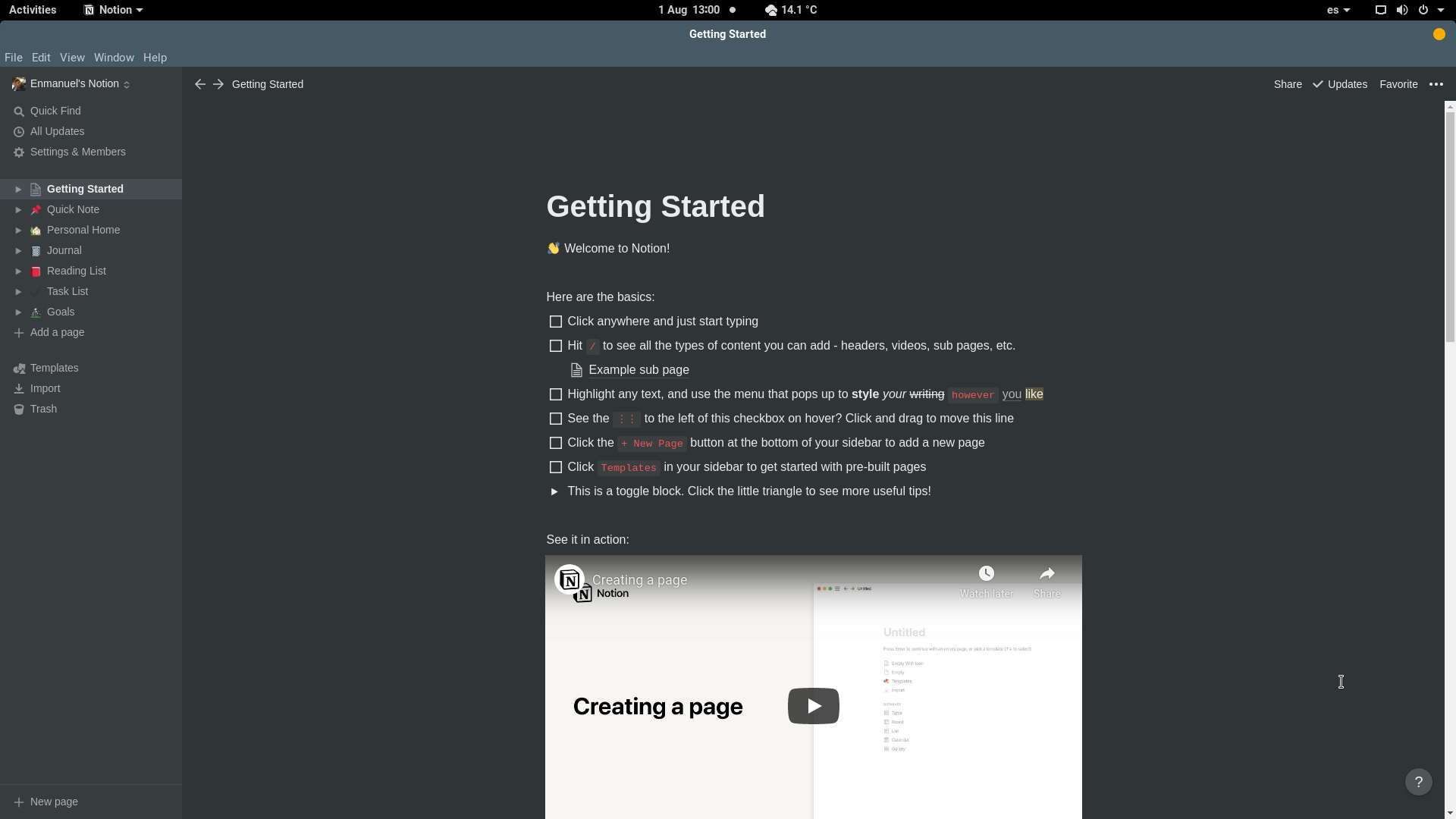
Task: Open the File menu
Action: [14, 58]
